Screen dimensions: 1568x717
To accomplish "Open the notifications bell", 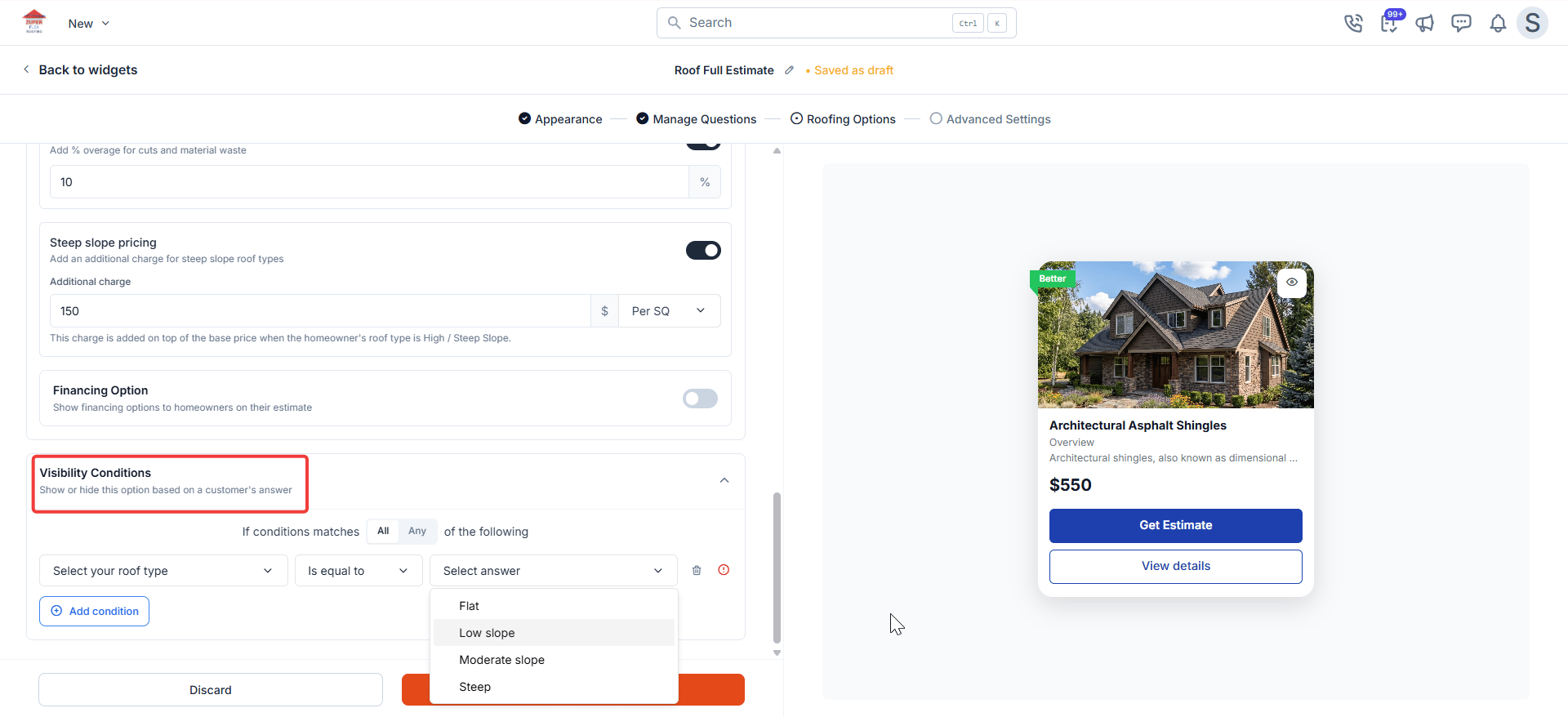I will [1498, 23].
